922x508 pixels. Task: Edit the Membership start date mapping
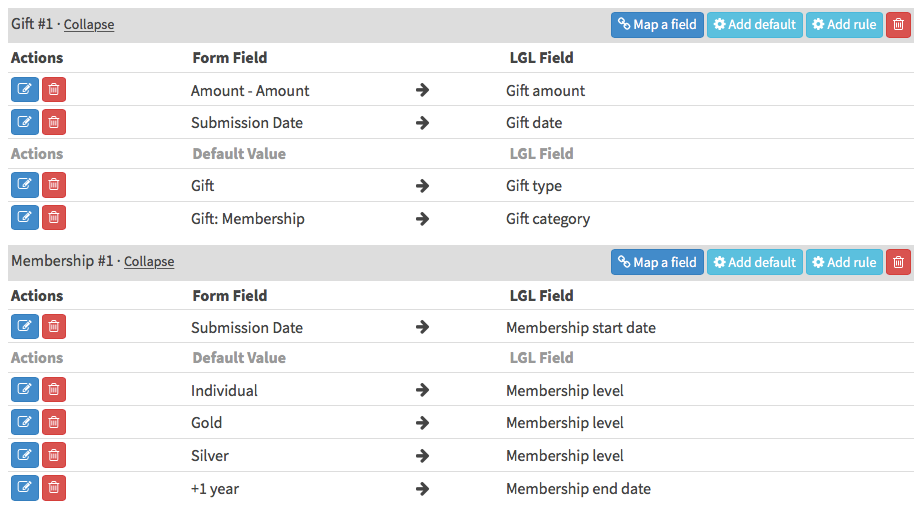point(25,327)
